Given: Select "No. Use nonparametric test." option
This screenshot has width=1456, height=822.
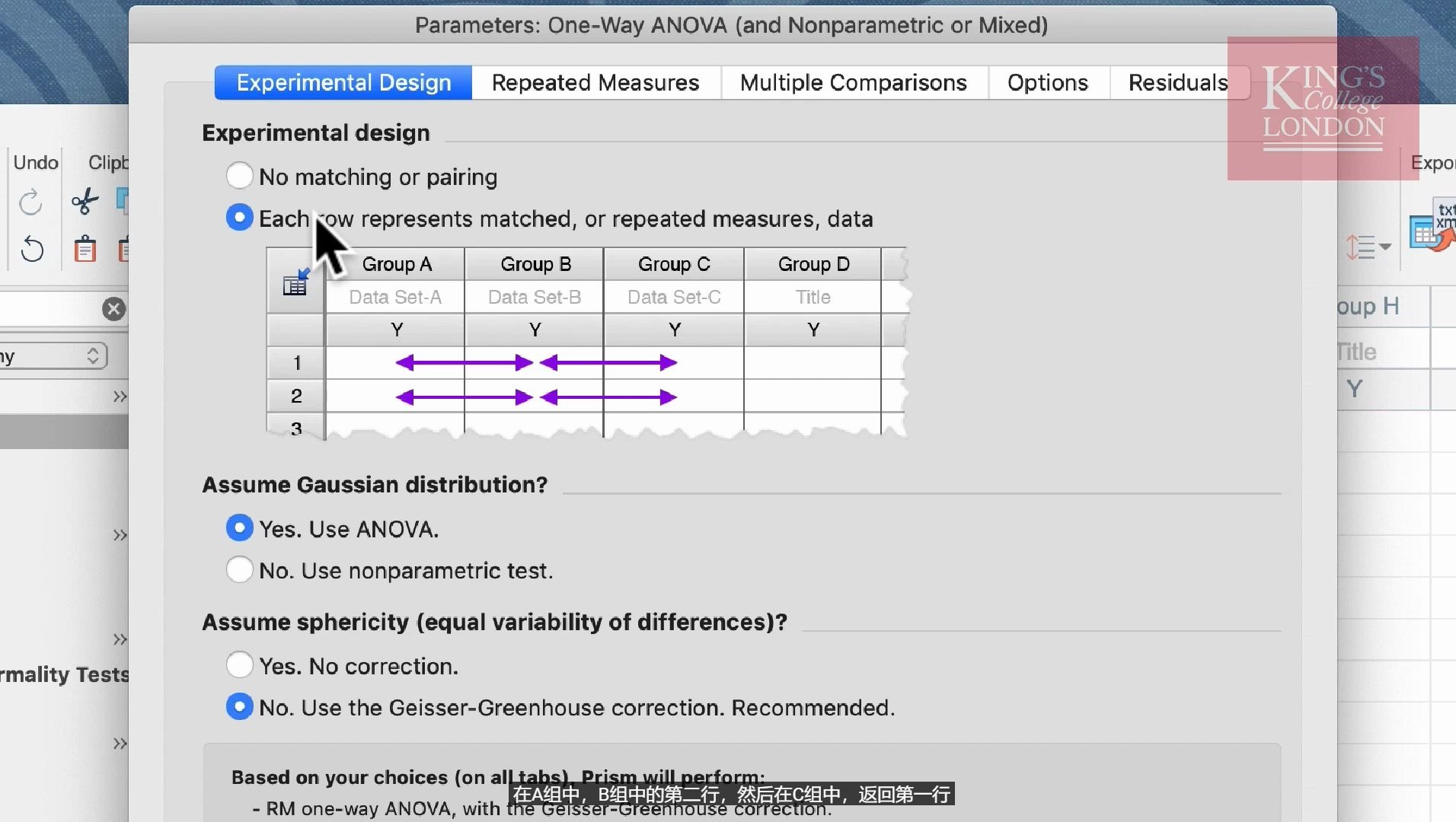Looking at the screenshot, I should (x=240, y=570).
